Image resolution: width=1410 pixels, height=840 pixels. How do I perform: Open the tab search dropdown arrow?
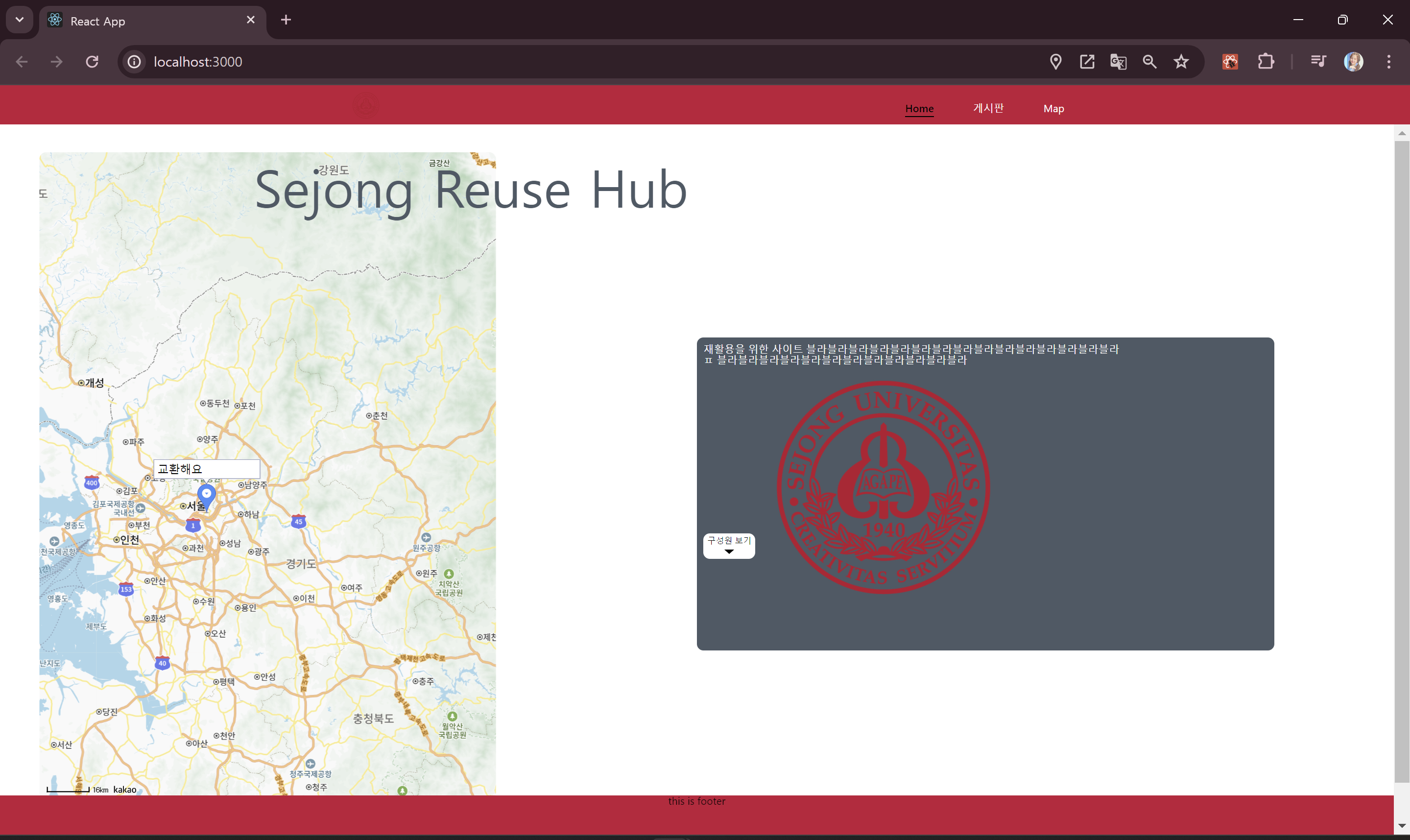click(20, 20)
